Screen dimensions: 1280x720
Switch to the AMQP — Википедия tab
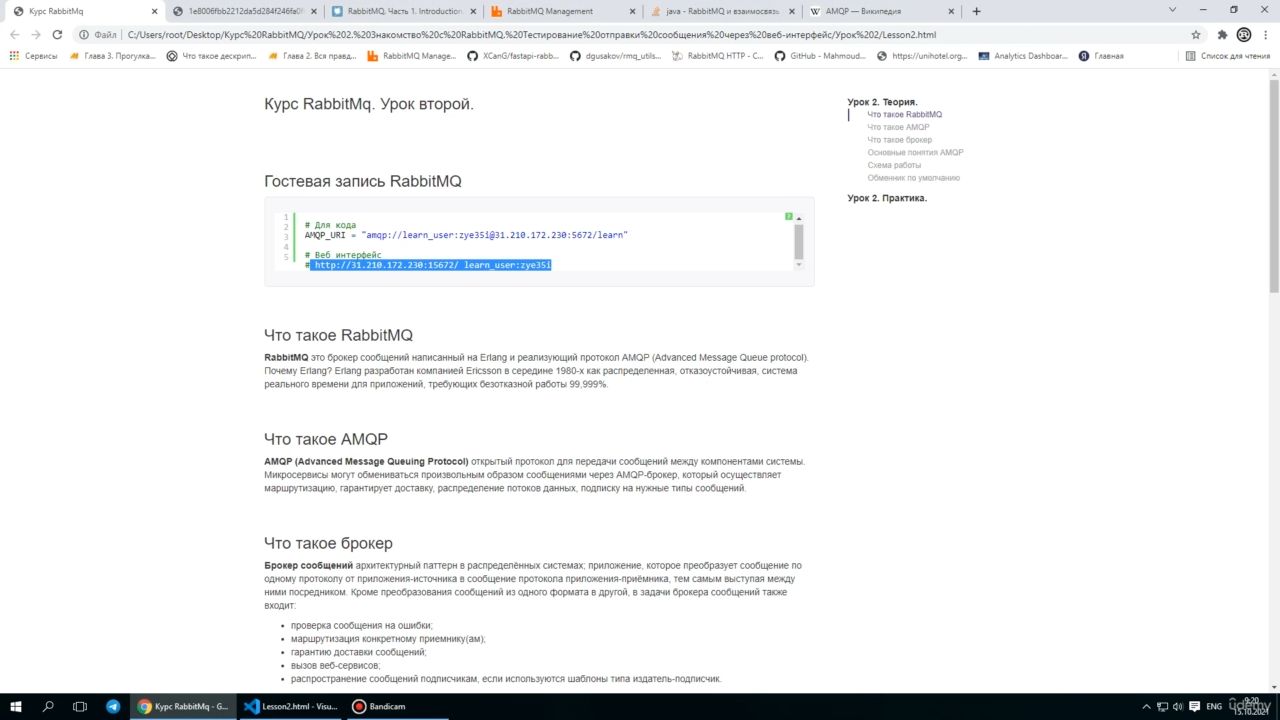coord(864,11)
